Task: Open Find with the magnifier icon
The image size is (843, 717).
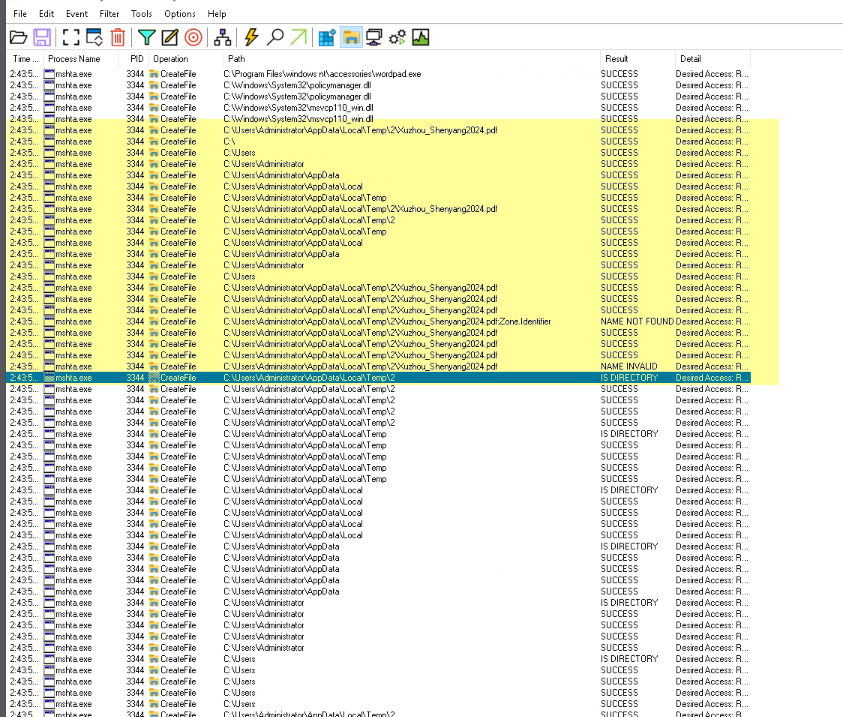Action: 272,37
